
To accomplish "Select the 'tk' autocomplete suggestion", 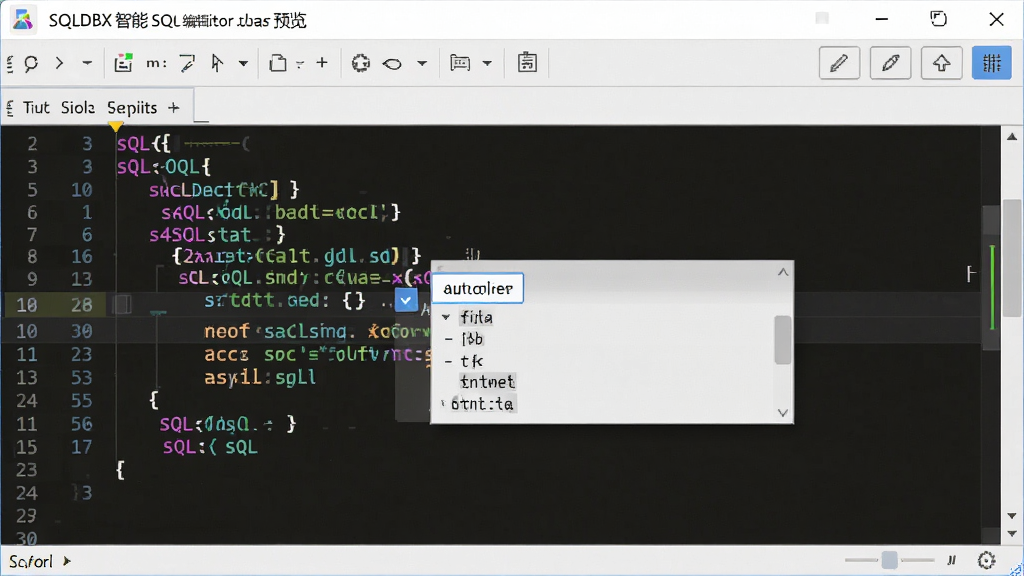I will point(472,361).
